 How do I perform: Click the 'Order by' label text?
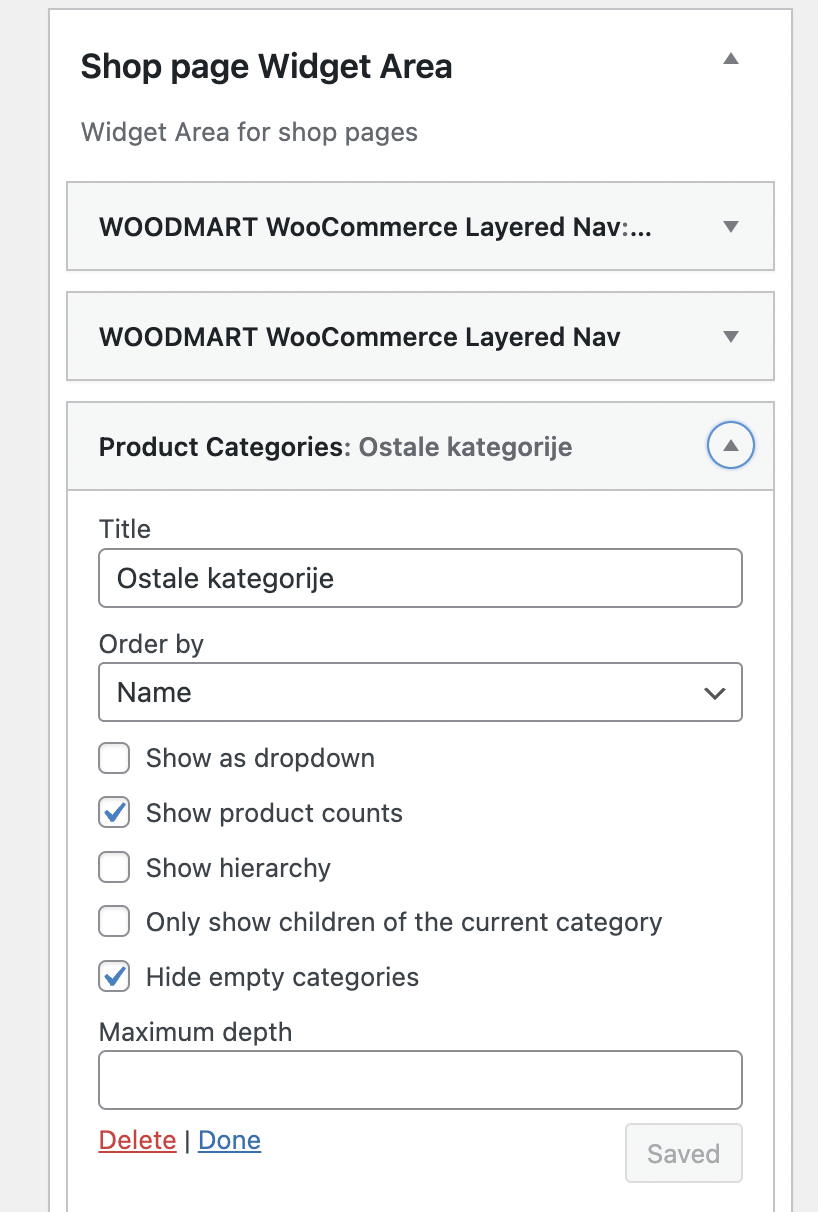(151, 644)
